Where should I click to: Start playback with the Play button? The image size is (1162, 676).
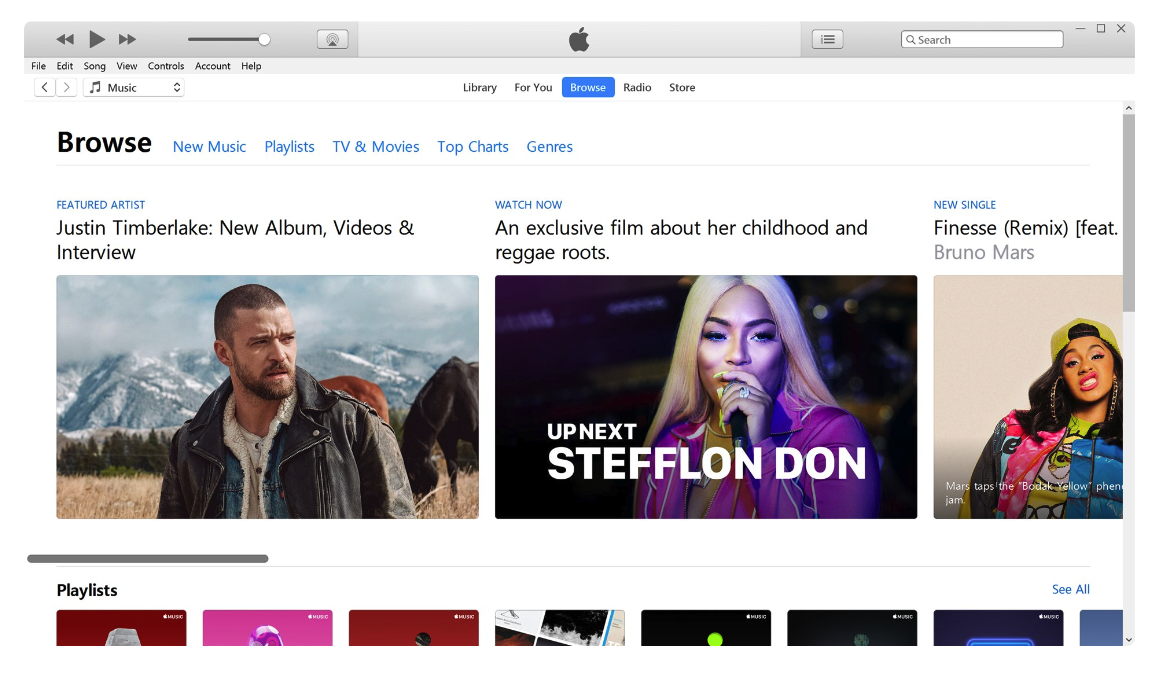96,39
